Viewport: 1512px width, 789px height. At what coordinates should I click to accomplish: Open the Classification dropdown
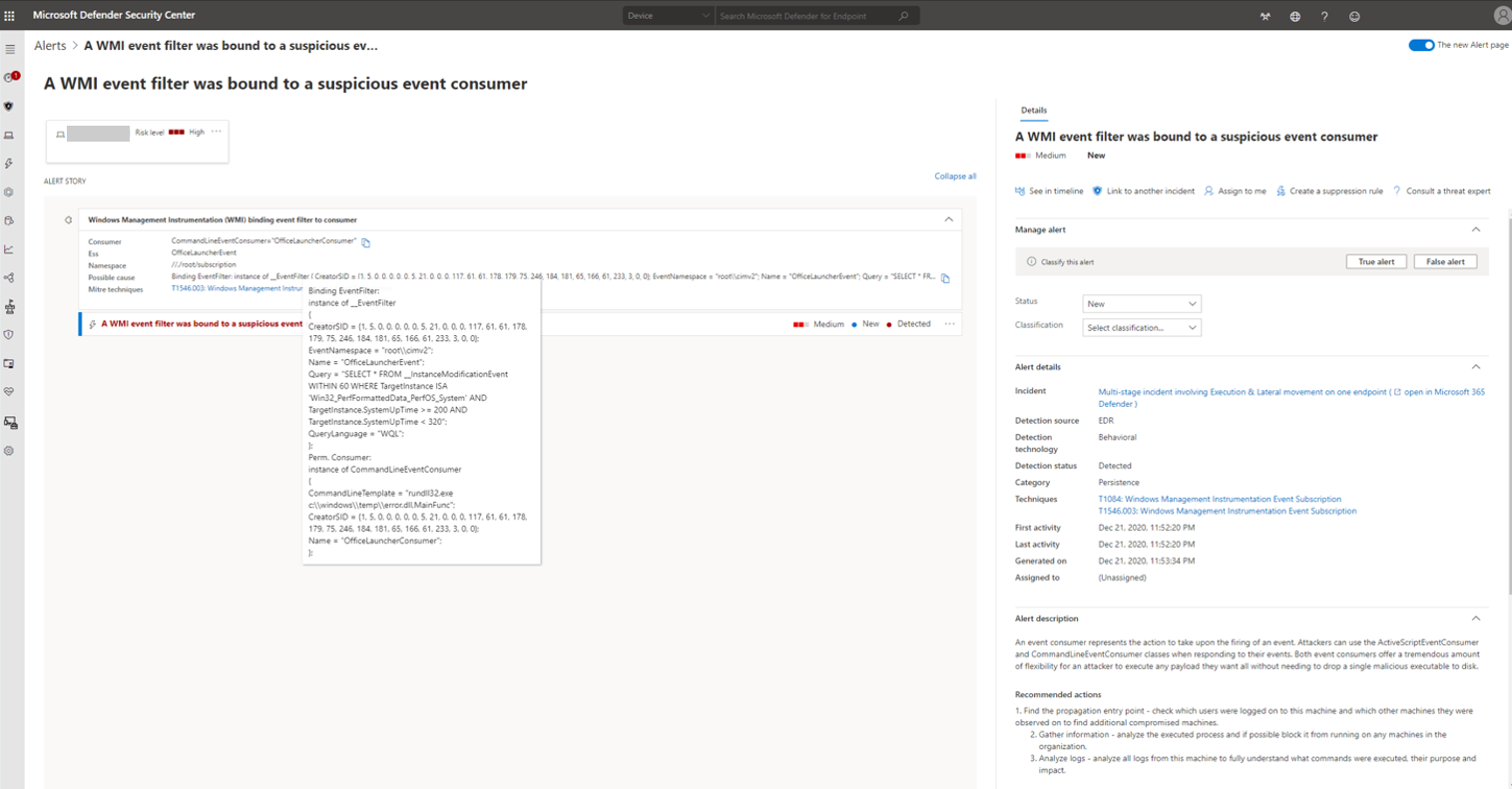(1141, 327)
